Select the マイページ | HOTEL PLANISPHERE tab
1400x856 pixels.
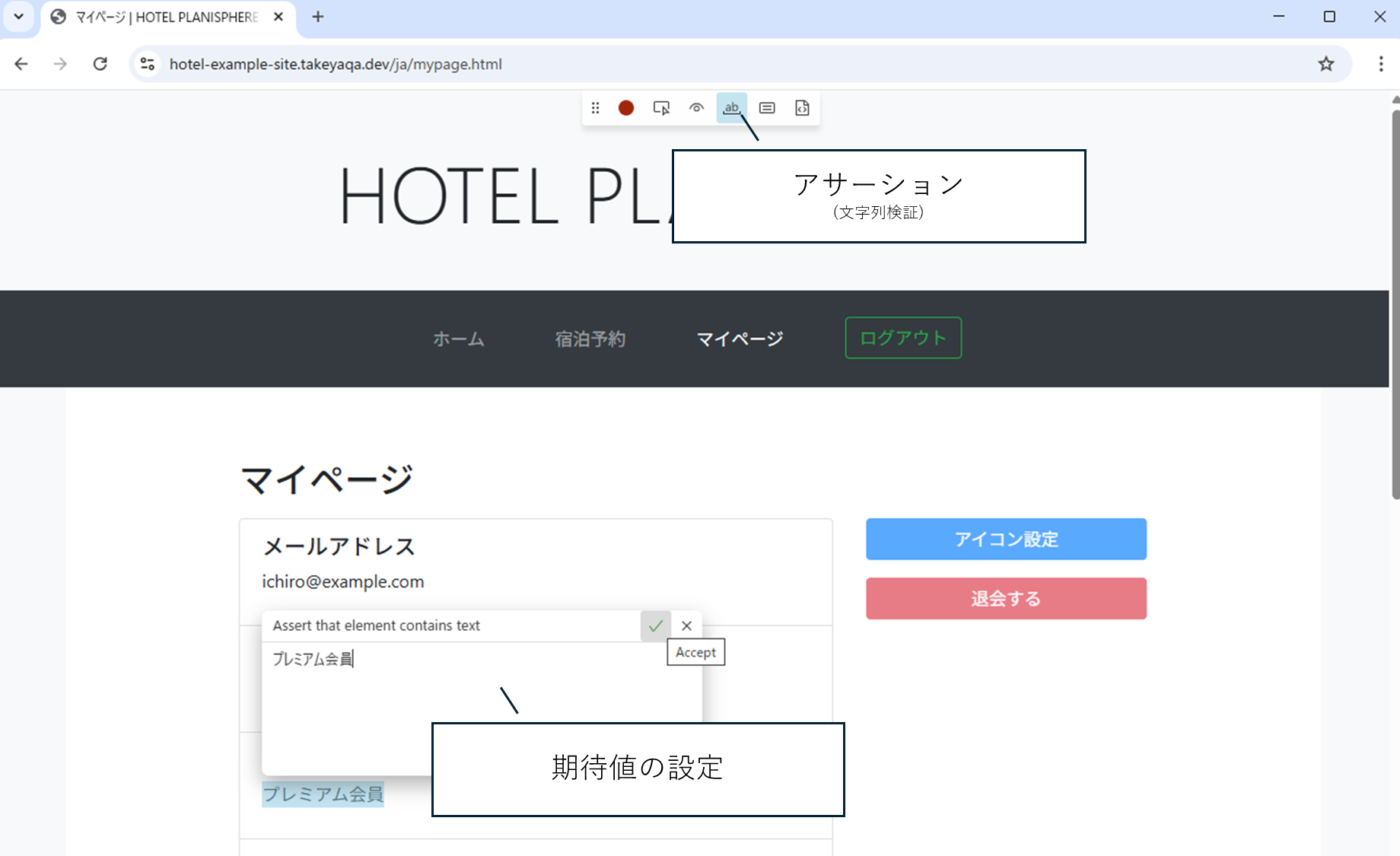point(168,17)
